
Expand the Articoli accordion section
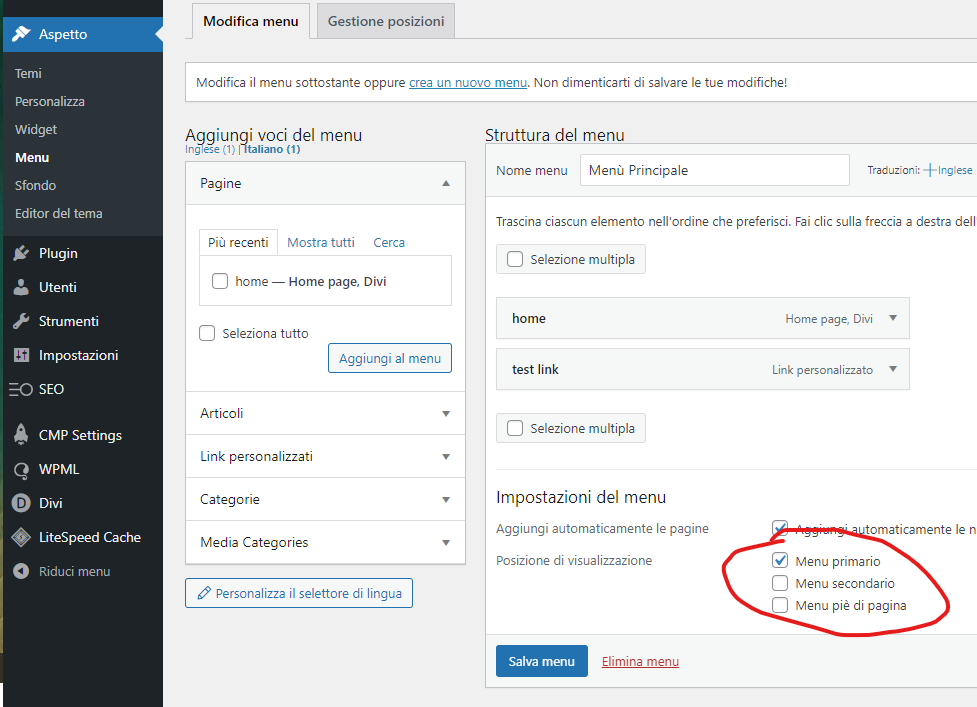446,413
